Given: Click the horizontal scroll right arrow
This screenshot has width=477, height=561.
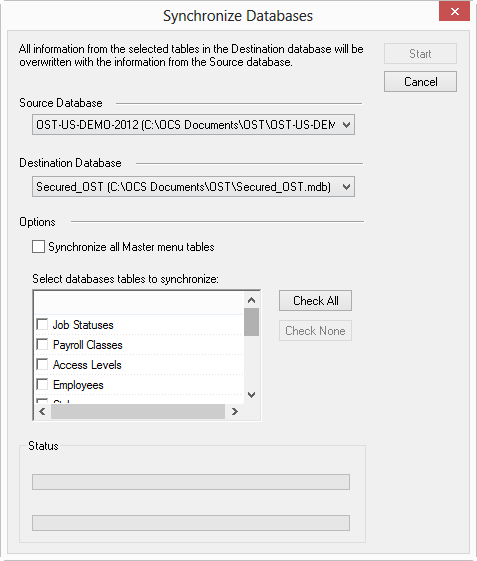Looking at the screenshot, I should pos(235,411).
